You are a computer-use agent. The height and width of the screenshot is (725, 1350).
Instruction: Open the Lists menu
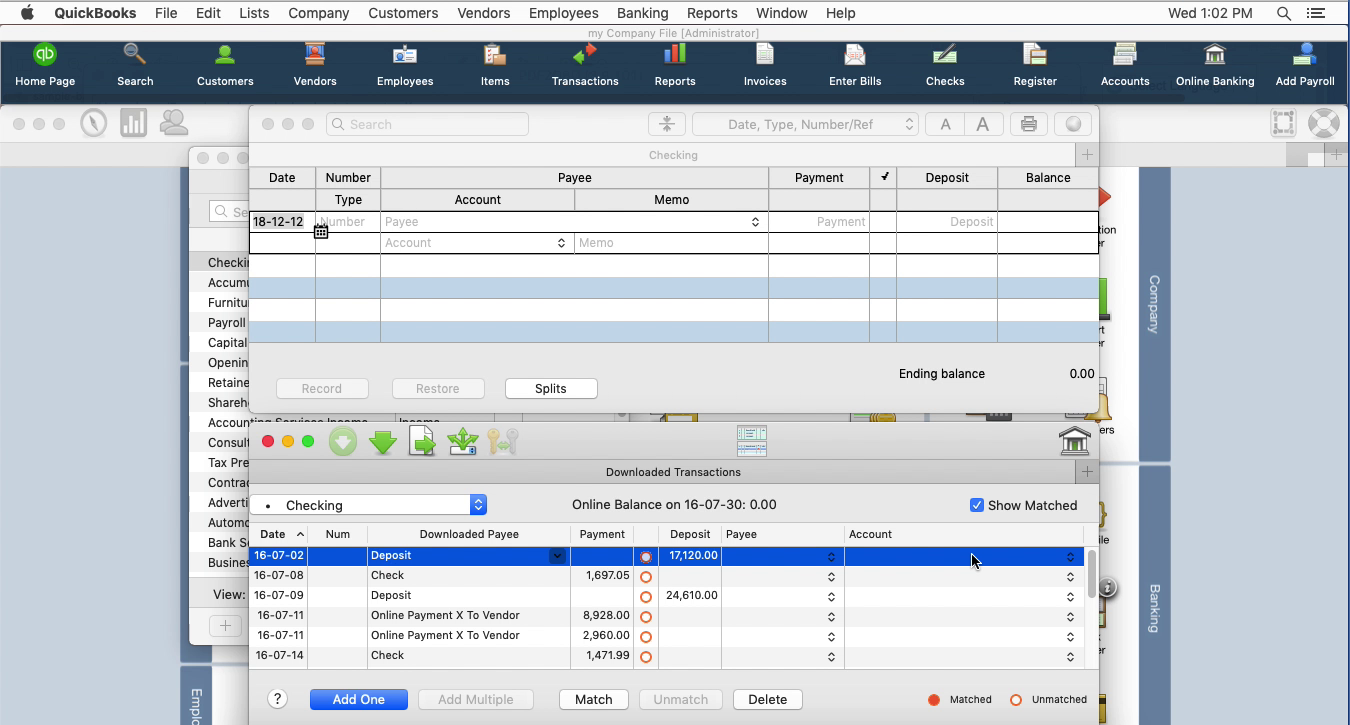pyautogui.click(x=254, y=13)
